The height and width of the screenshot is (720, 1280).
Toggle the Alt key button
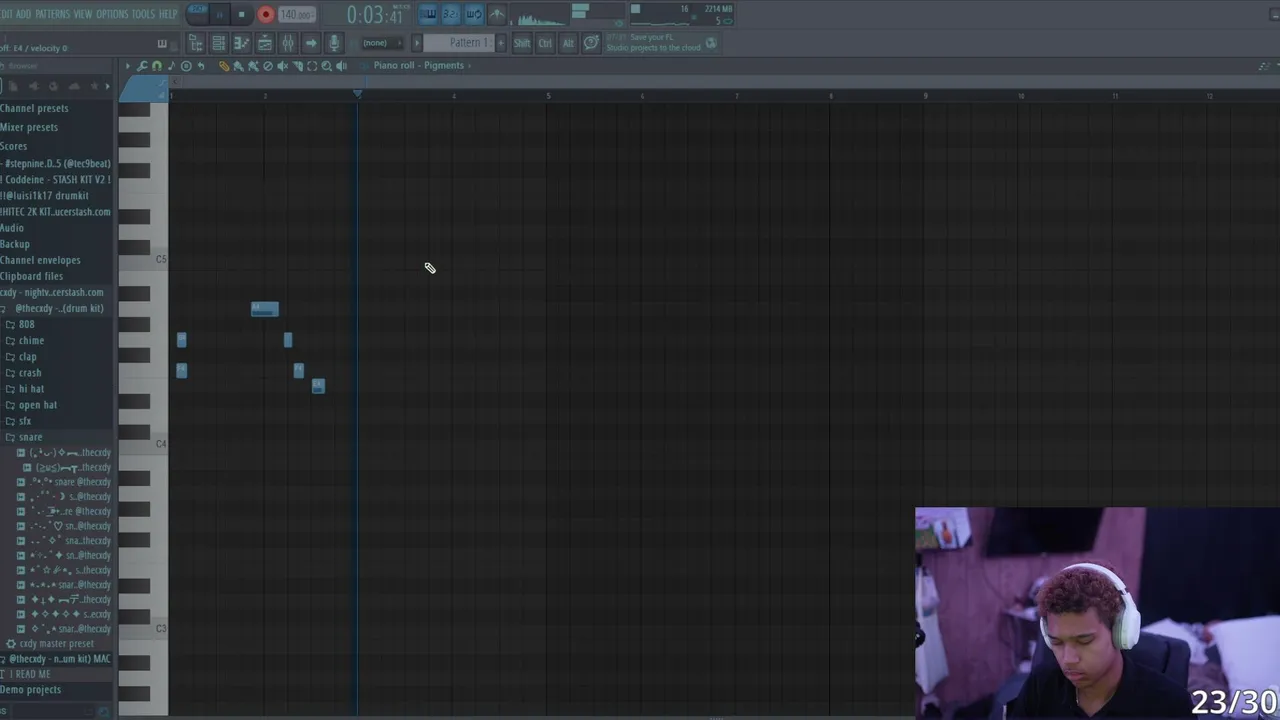[568, 43]
